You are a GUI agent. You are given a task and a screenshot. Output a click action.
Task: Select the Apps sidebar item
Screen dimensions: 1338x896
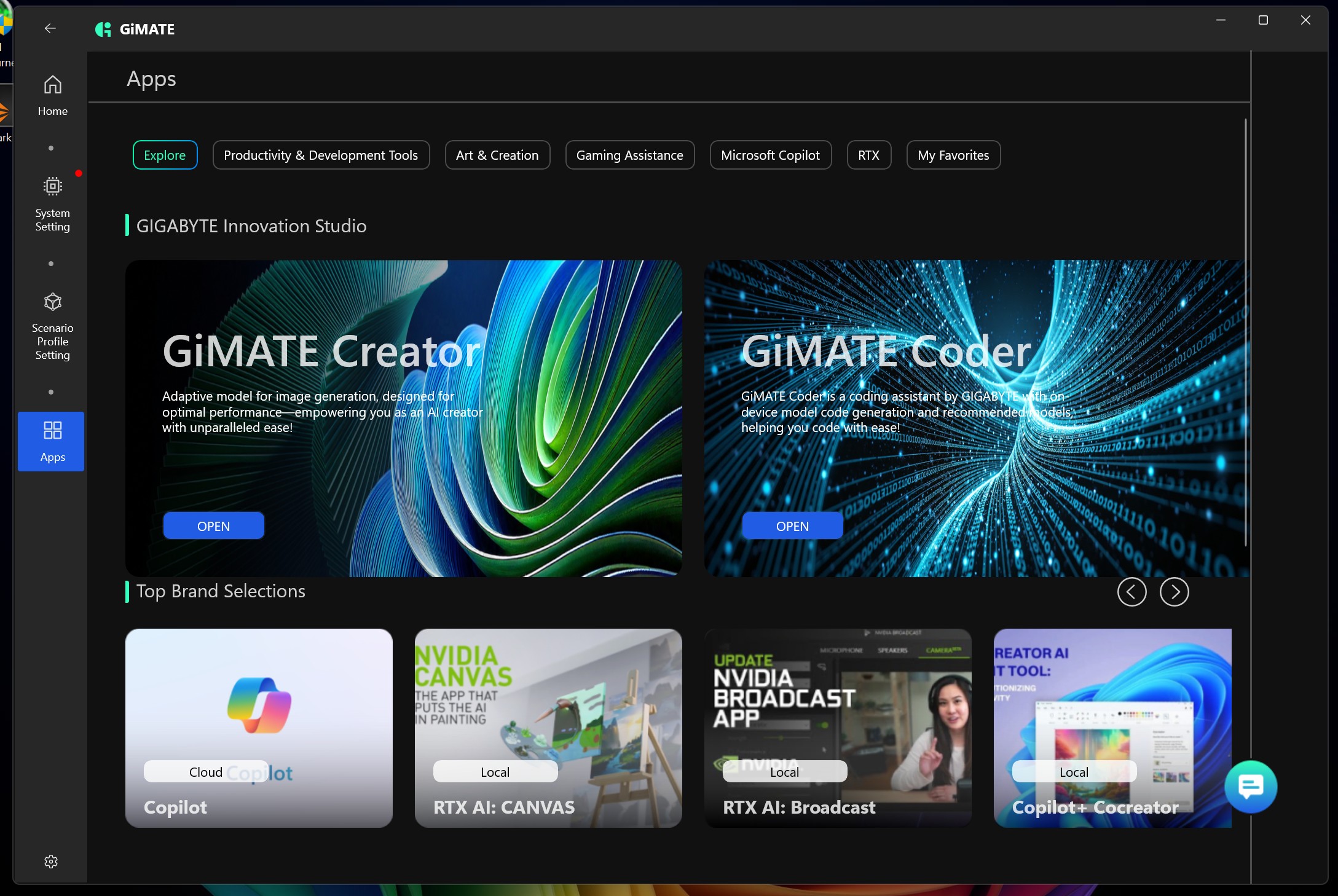[51, 441]
